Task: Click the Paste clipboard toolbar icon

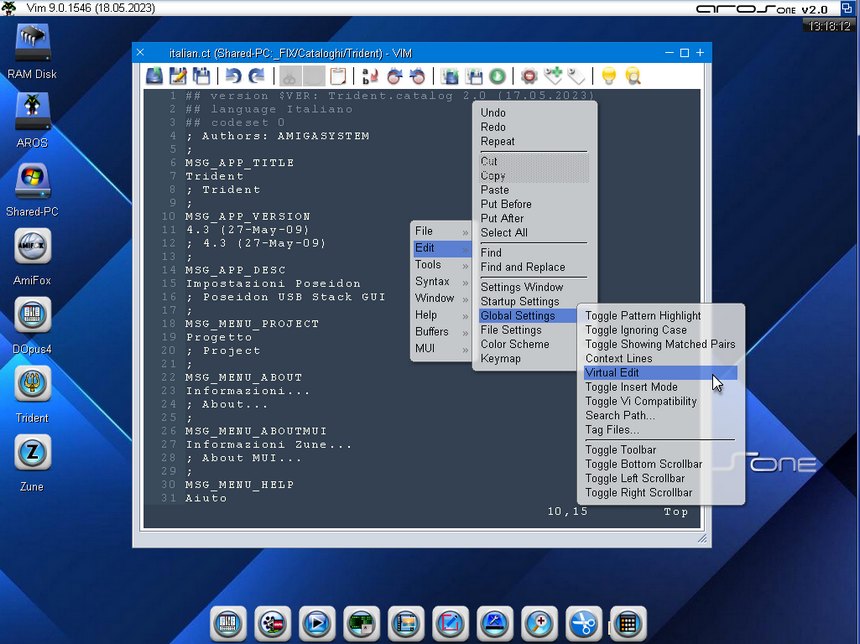Action: coord(338,76)
